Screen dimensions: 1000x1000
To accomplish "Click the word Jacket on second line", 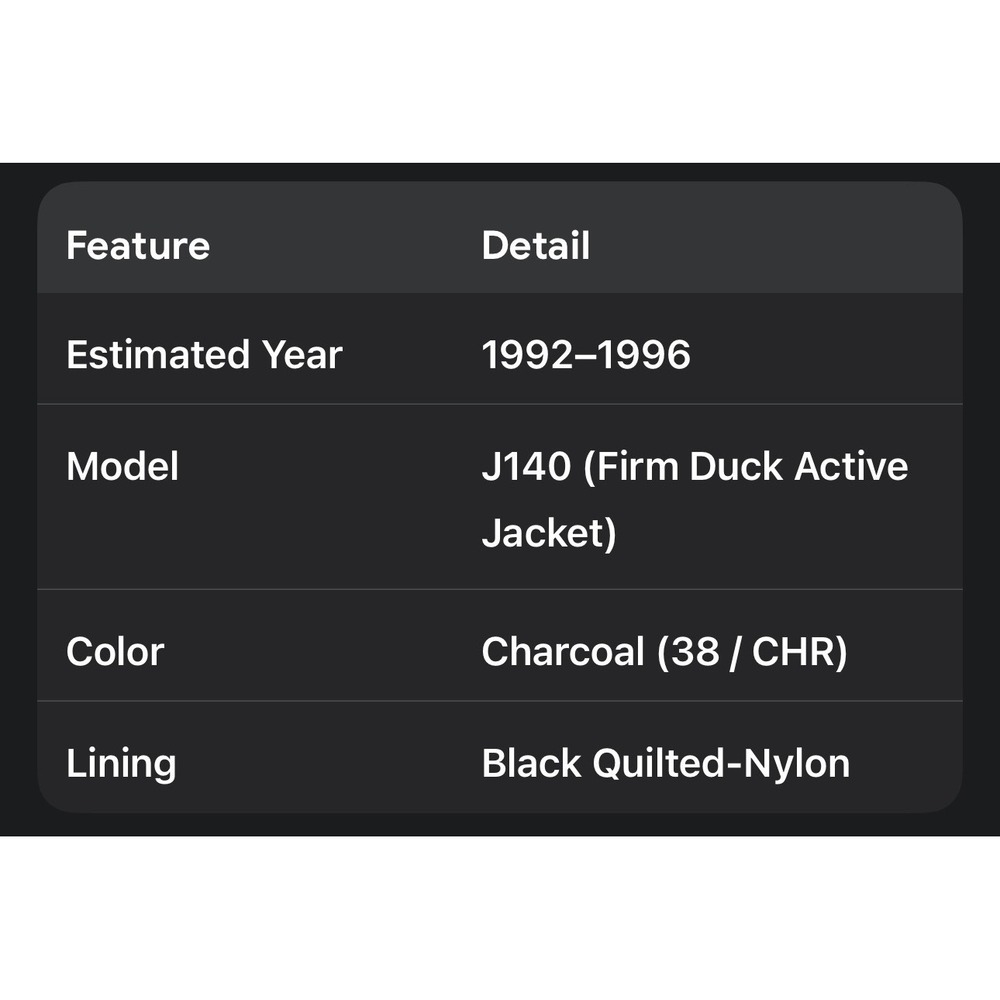I will (x=548, y=533).
